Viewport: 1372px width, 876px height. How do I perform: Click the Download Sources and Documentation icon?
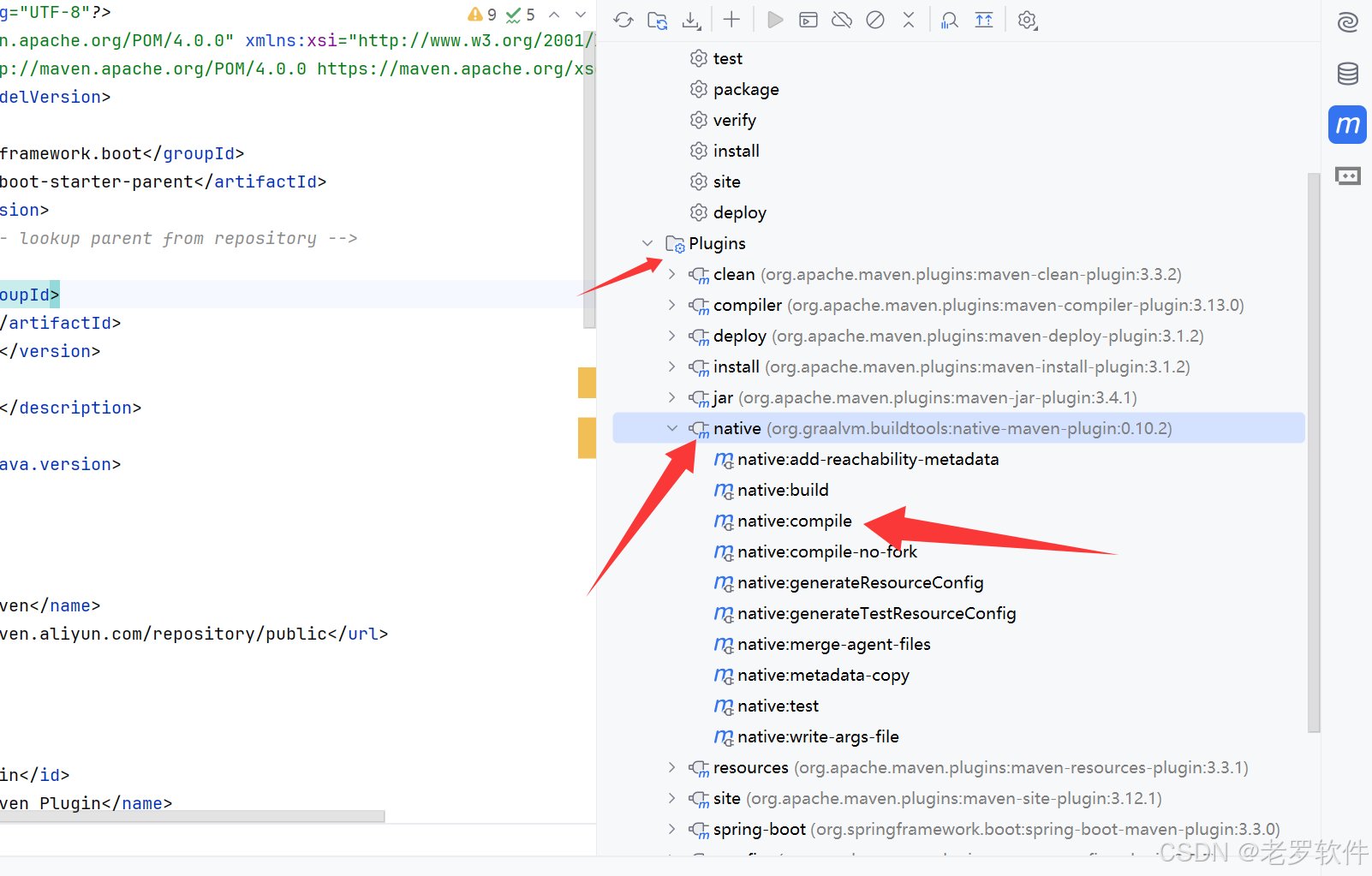click(x=691, y=20)
